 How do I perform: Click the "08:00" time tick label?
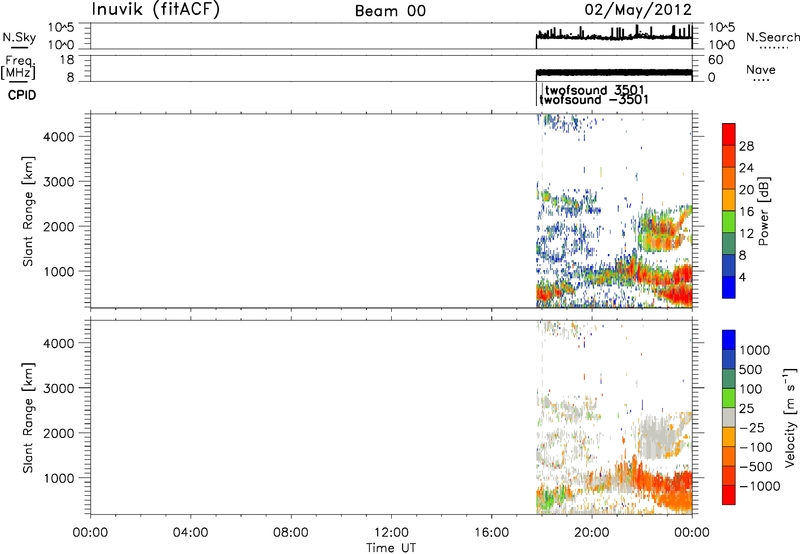291,533
